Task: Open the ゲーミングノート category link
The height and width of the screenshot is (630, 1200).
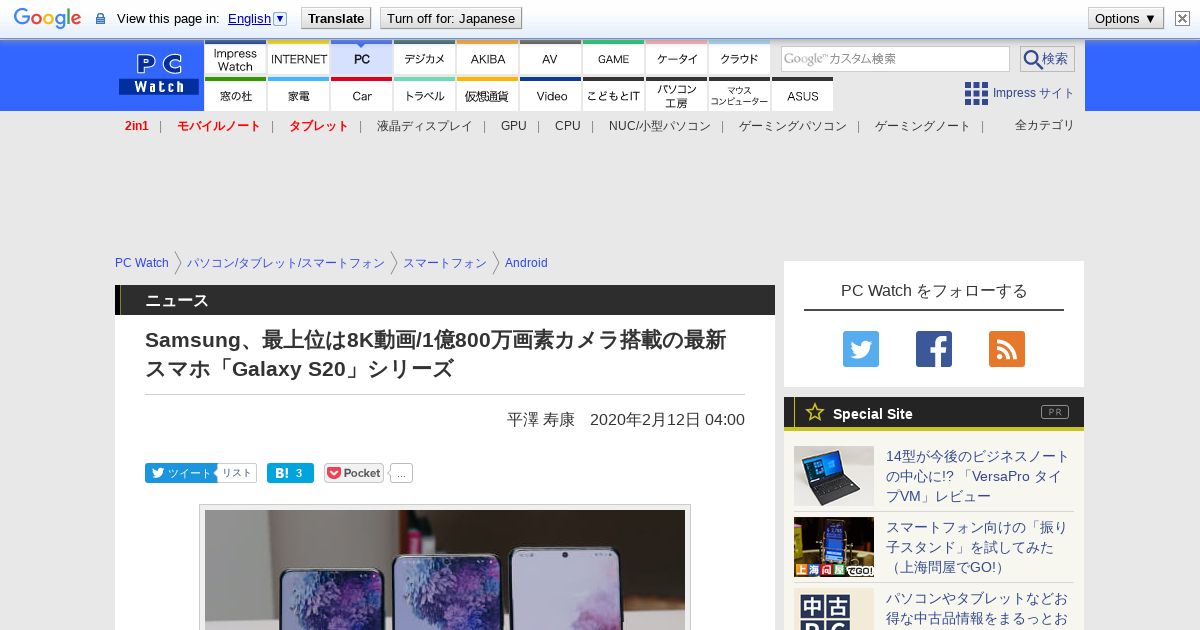Action: pos(923,126)
